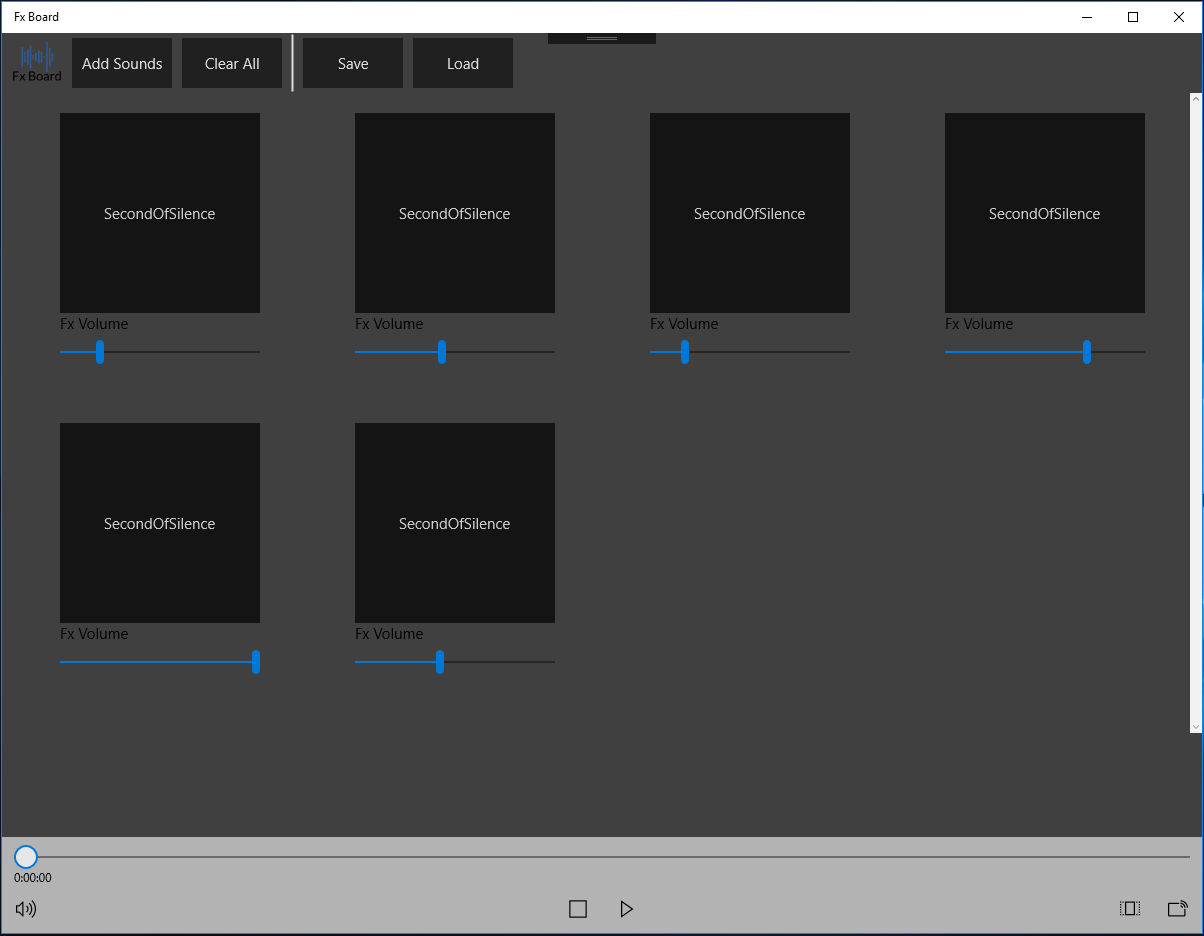1204x936 pixels.
Task: Minimize the Fx Board window
Action: coord(1087,17)
